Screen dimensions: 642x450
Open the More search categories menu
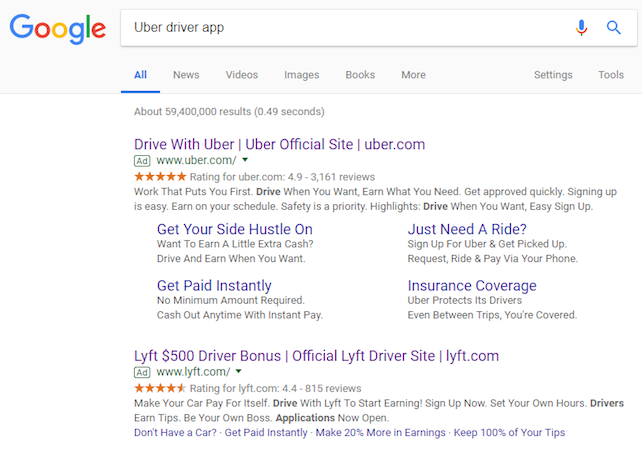pyautogui.click(x=413, y=75)
